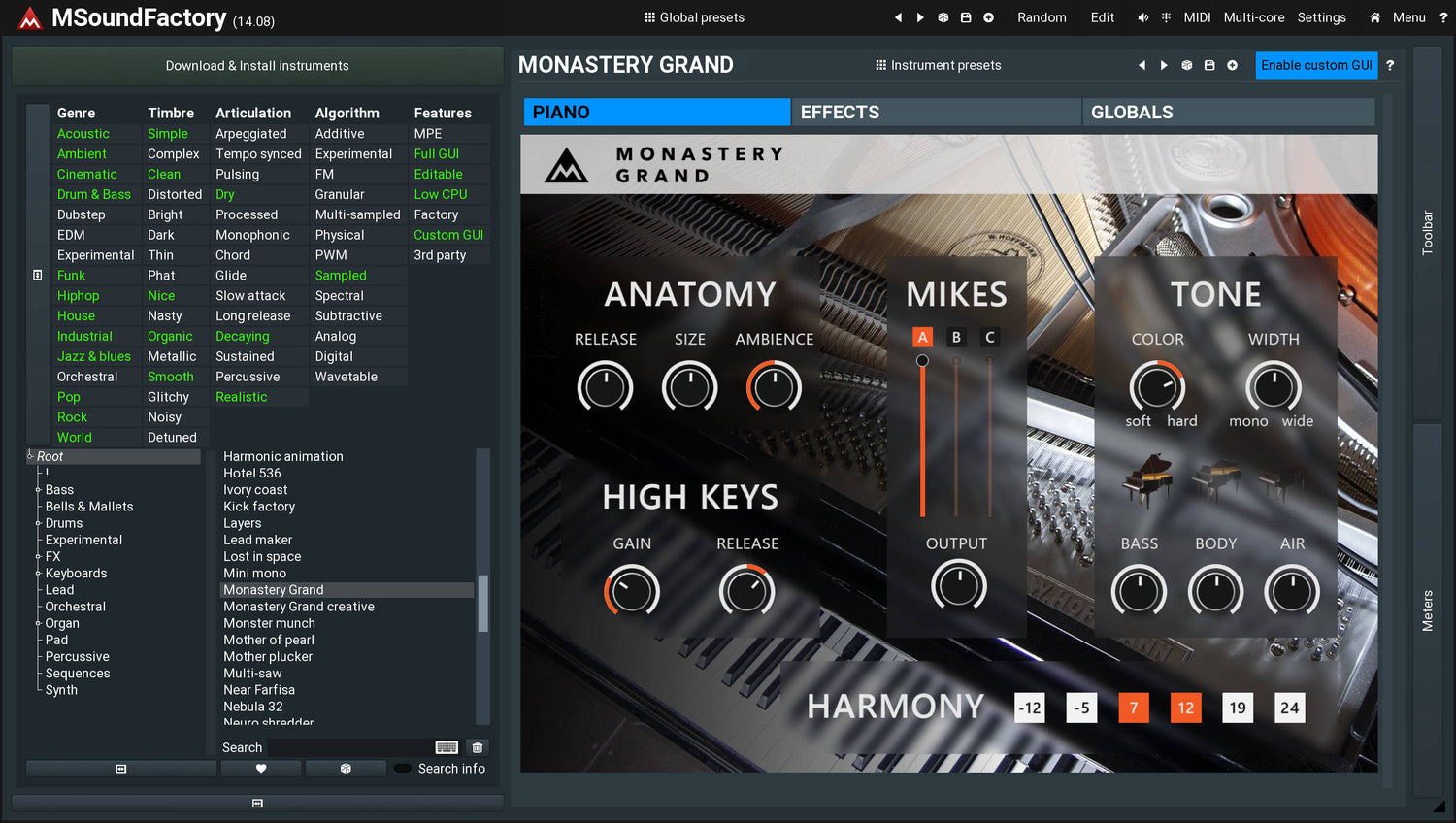Clear the search with the trash icon
Screen dimensions: 1456x823
477,747
